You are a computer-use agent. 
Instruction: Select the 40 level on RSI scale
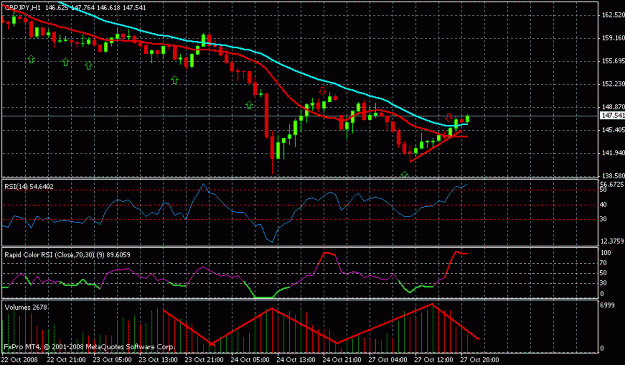click(x=603, y=205)
